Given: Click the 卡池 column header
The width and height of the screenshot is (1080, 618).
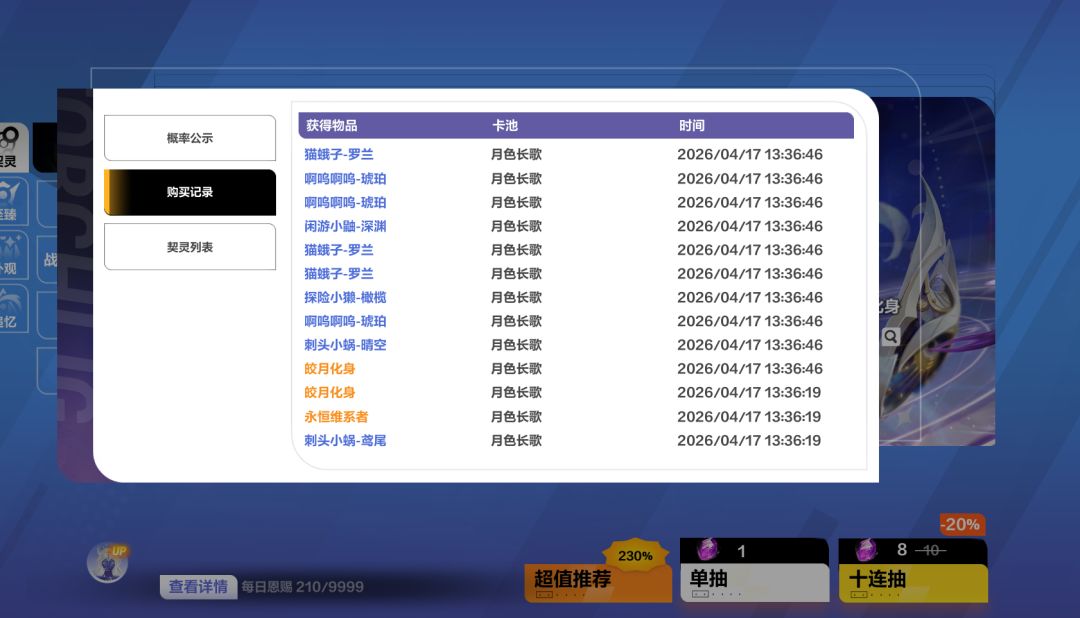Looking at the screenshot, I should pyautogui.click(x=504, y=125).
